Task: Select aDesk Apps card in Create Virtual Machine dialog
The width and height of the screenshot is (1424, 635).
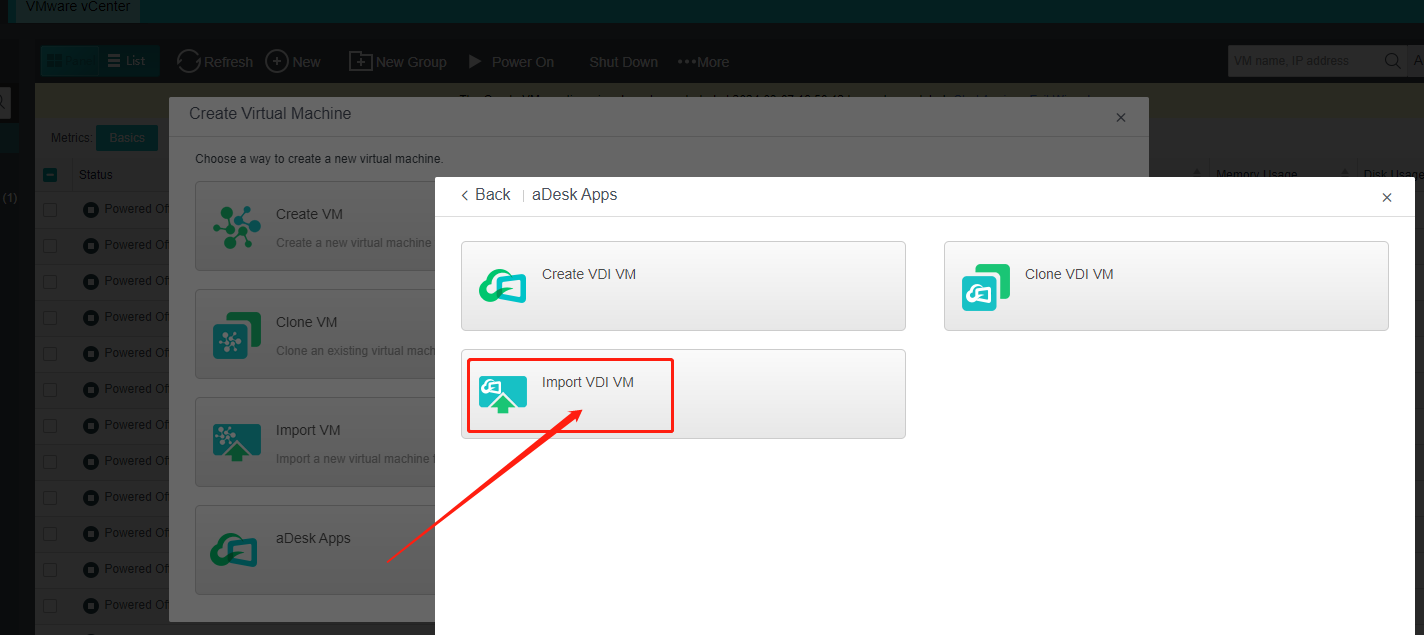Action: (315, 550)
